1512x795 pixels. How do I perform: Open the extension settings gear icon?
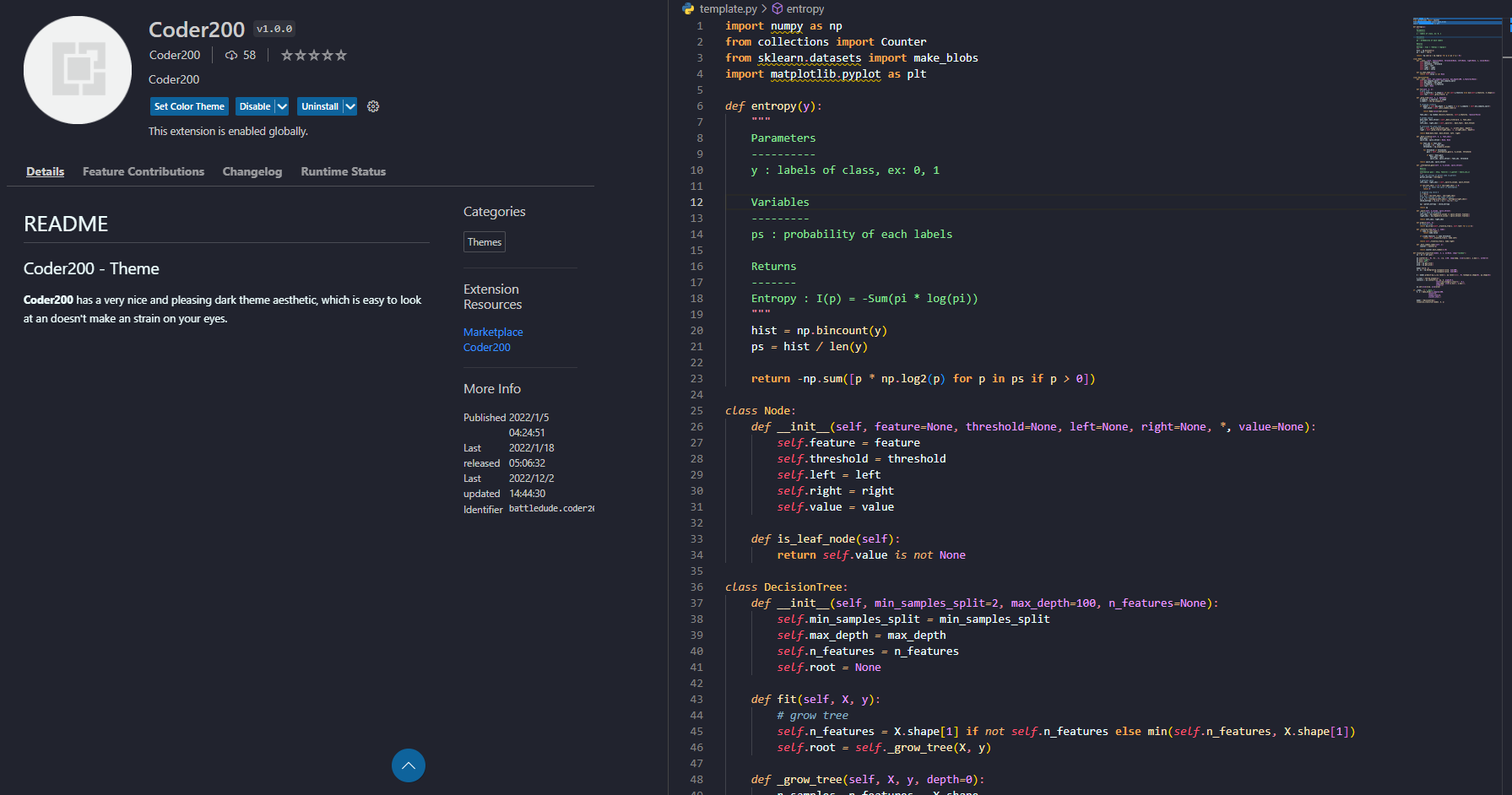point(373,106)
